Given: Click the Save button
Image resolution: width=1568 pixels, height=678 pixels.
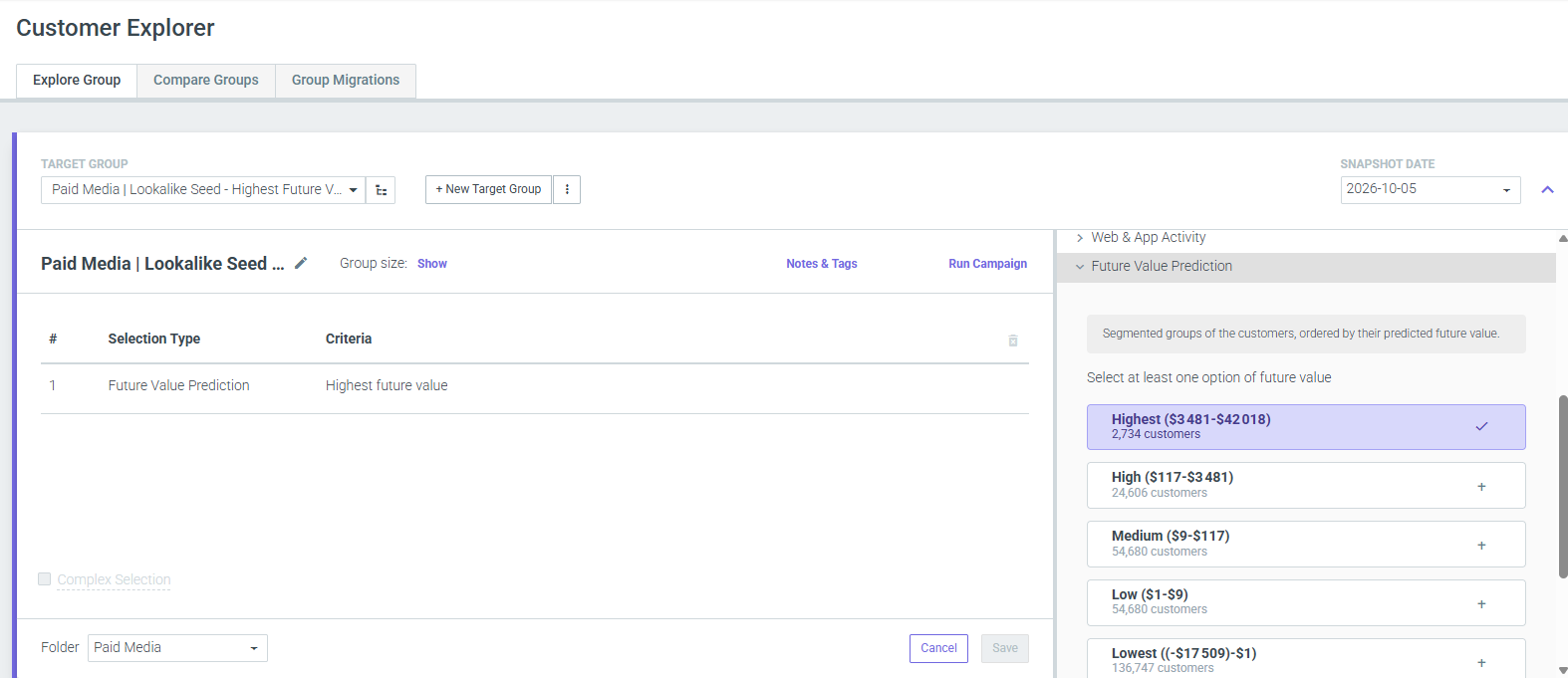Looking at the screenshot, I should 1005,648.
